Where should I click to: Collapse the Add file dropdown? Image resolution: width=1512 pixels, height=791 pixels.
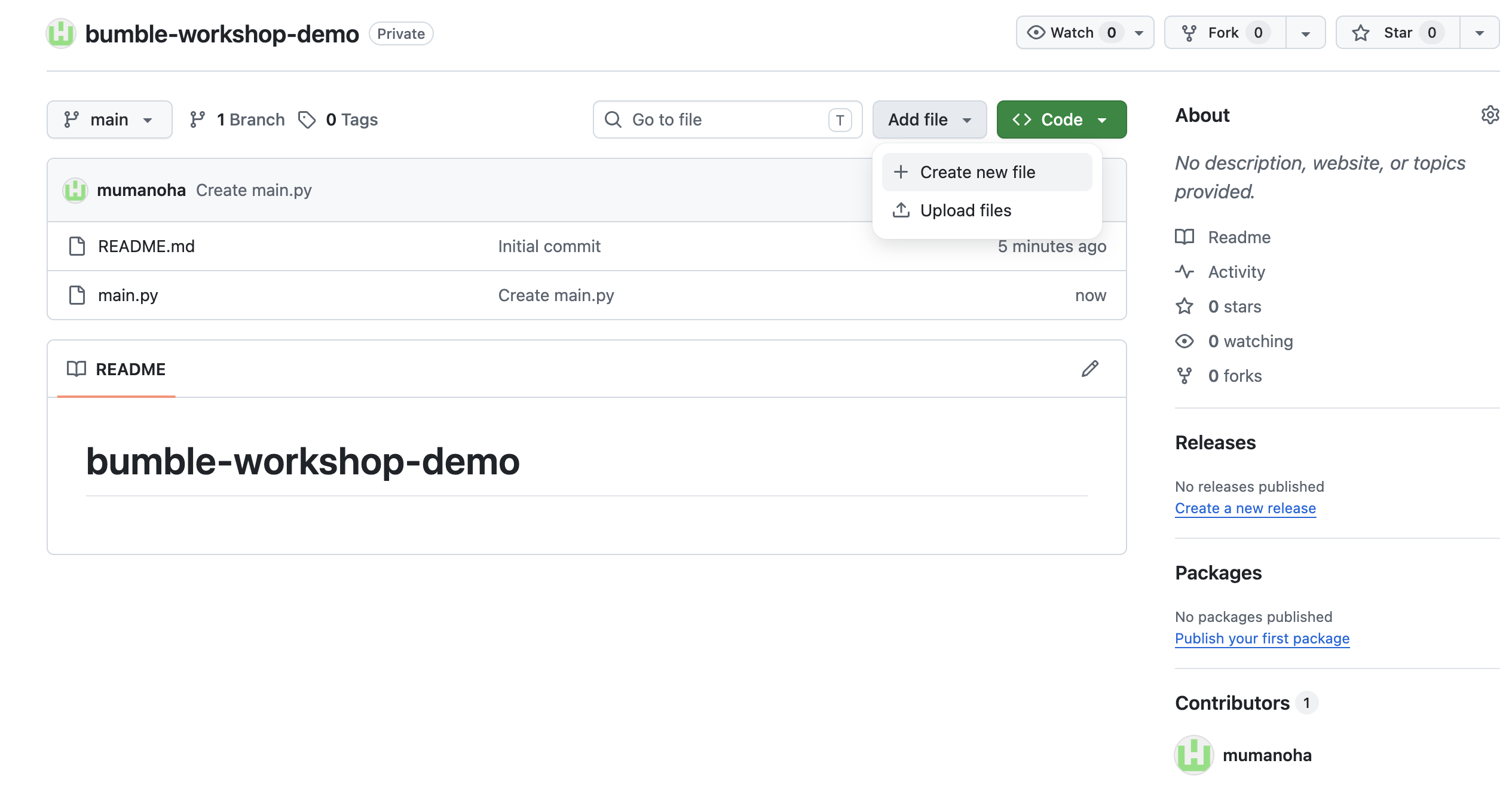929,119
